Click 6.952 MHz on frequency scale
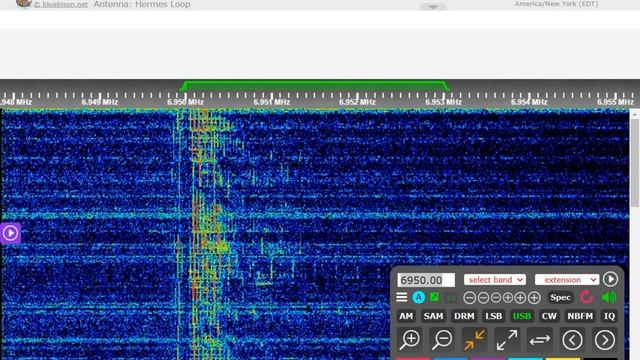 [357, 102]
